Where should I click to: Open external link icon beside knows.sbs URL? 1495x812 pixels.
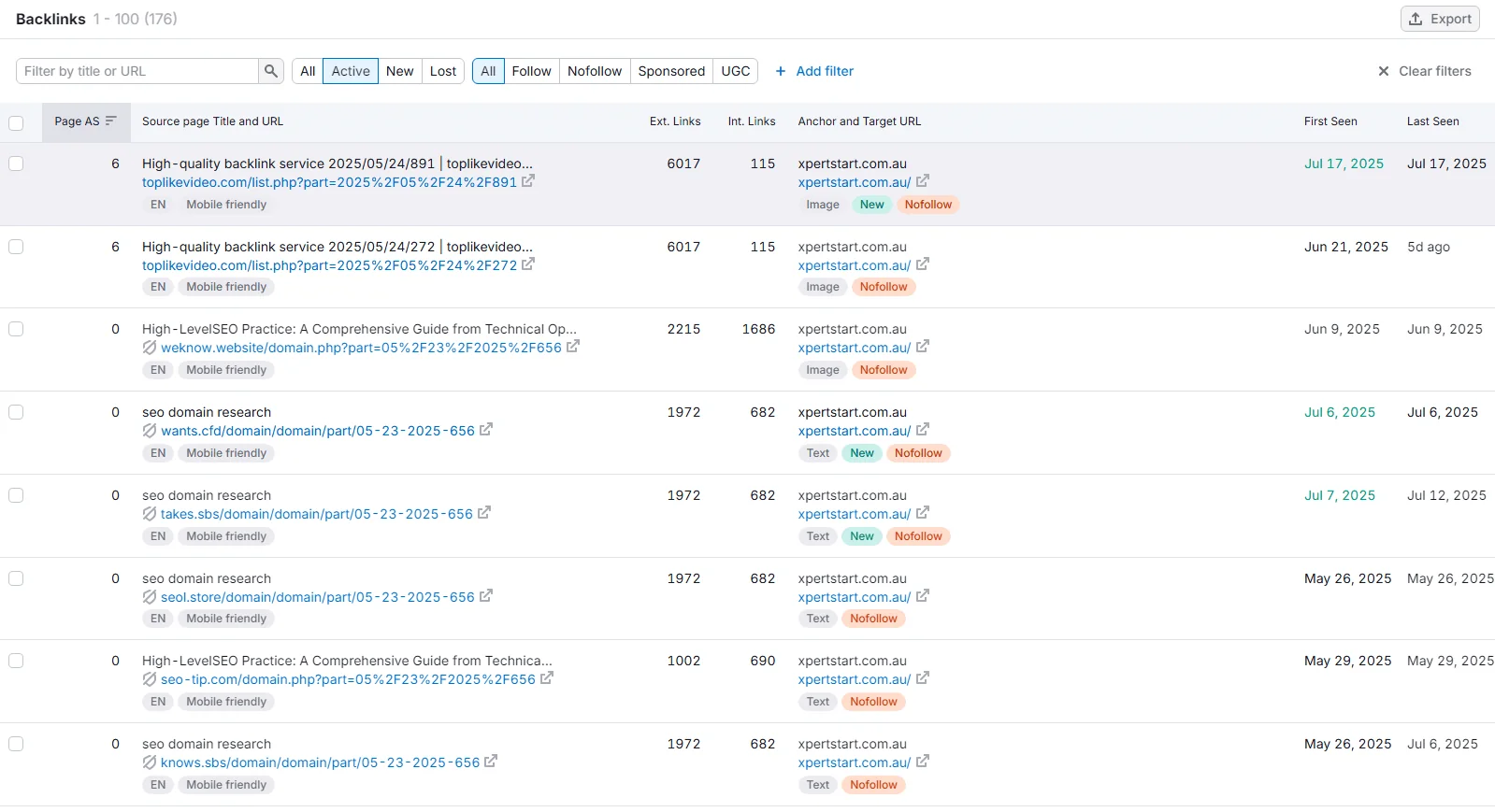[x=491, y=762]
